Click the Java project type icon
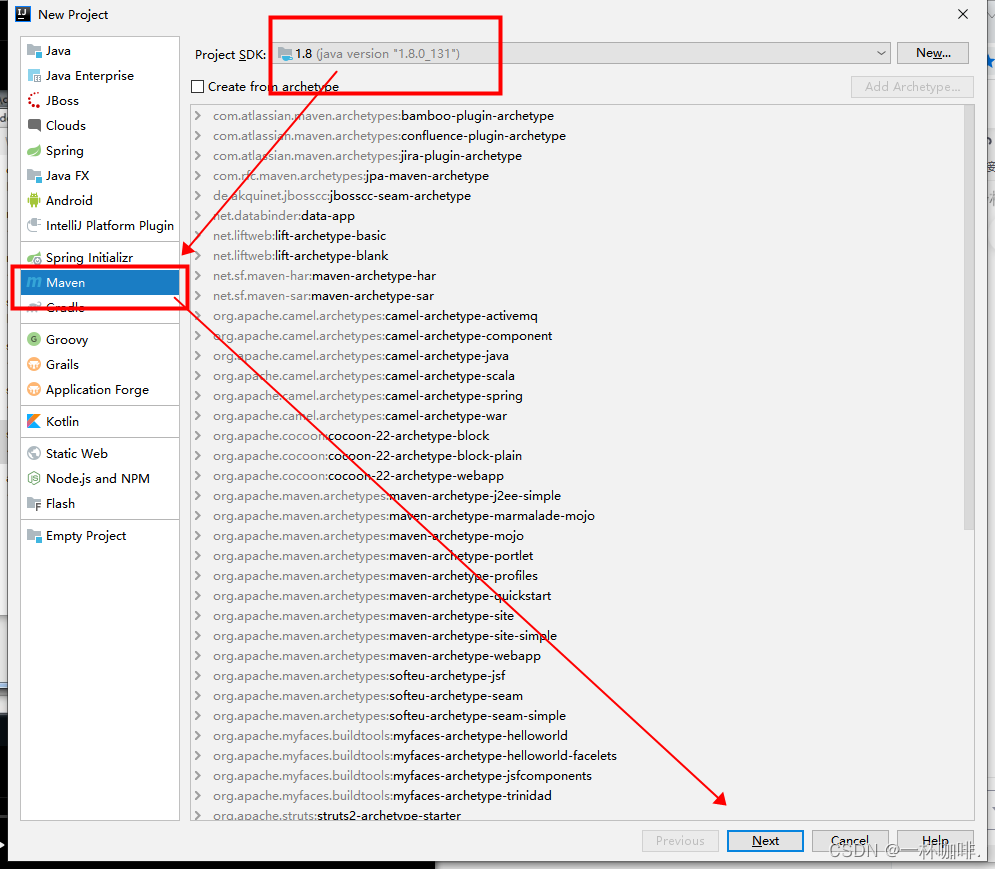Viewport: 995px width, 869px height. (x=34, y=51)
